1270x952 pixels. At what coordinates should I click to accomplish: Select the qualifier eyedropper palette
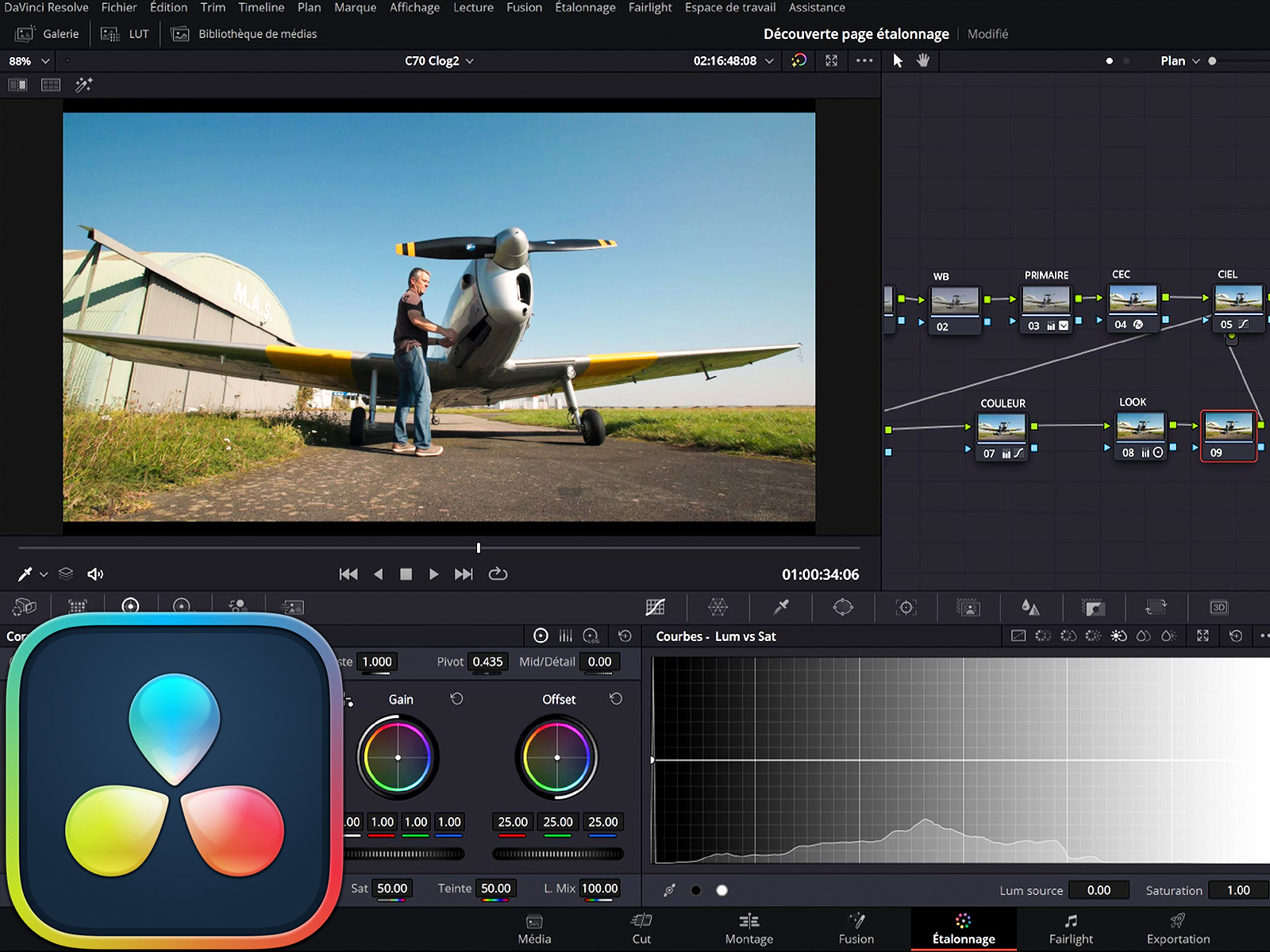coord(781,608)
